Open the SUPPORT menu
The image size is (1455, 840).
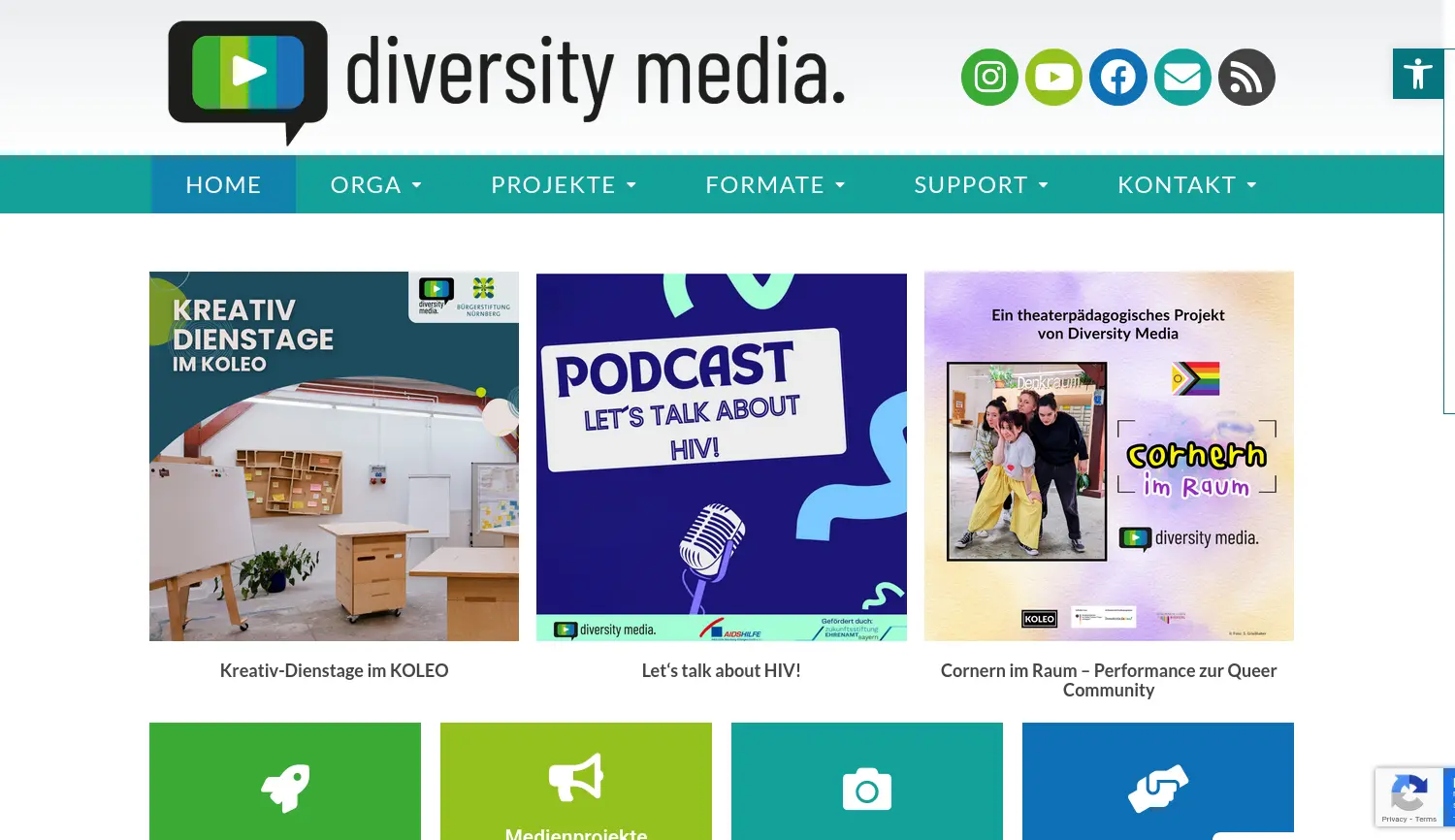981,185
